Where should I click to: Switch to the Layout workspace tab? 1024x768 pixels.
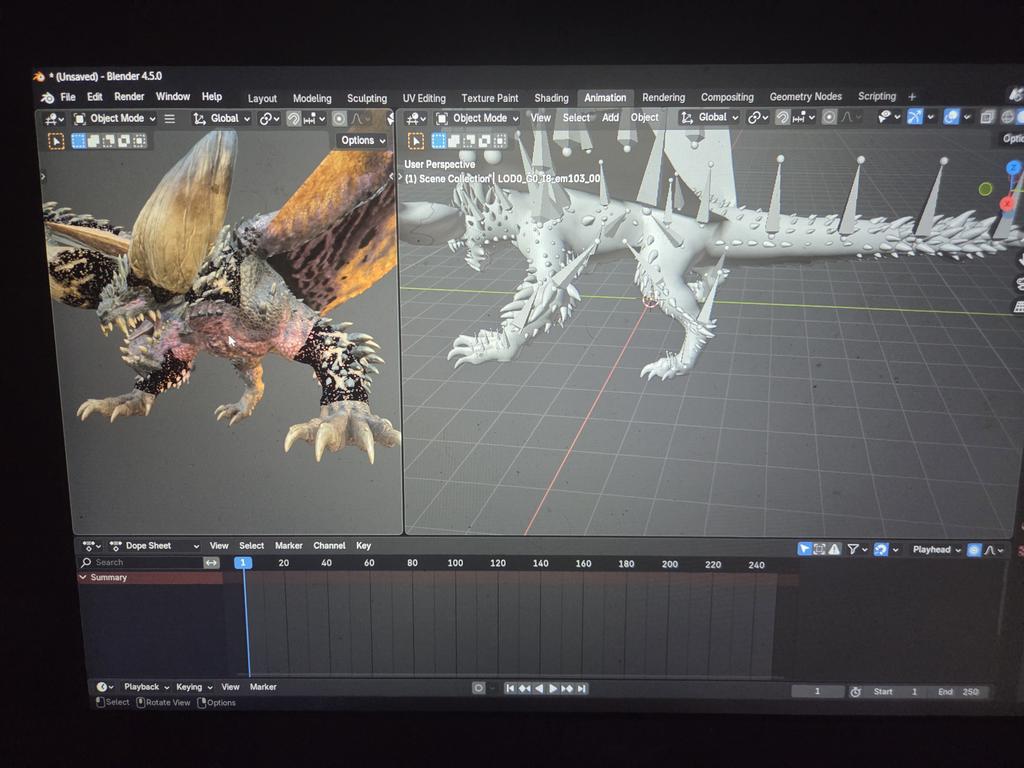[262, 99]
